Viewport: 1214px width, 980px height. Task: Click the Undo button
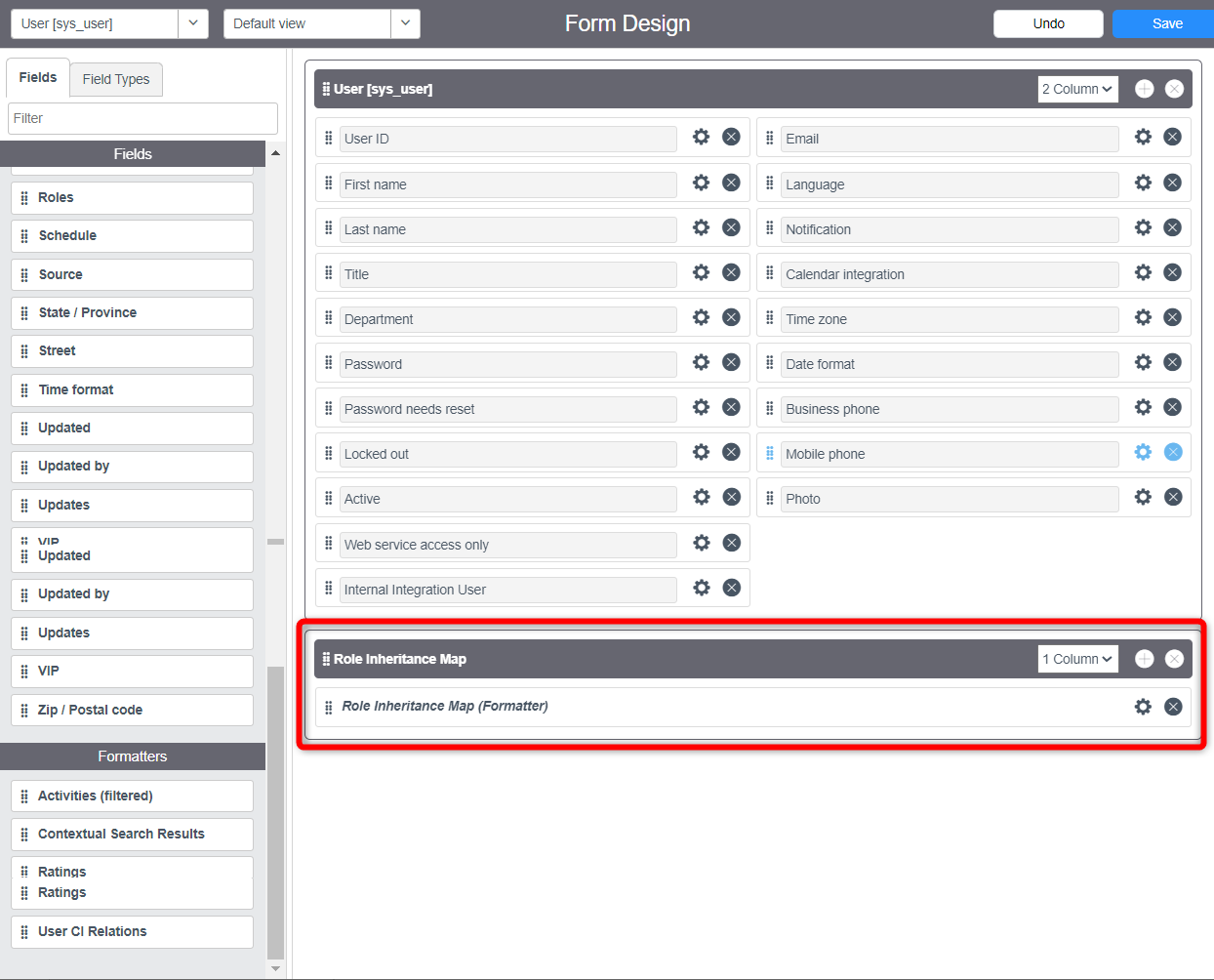[x=1048, y=22]
